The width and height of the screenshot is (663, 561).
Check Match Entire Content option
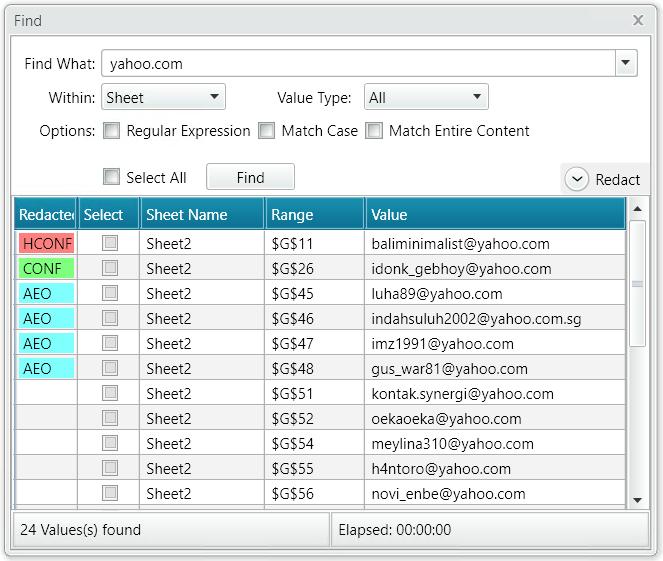374,131
